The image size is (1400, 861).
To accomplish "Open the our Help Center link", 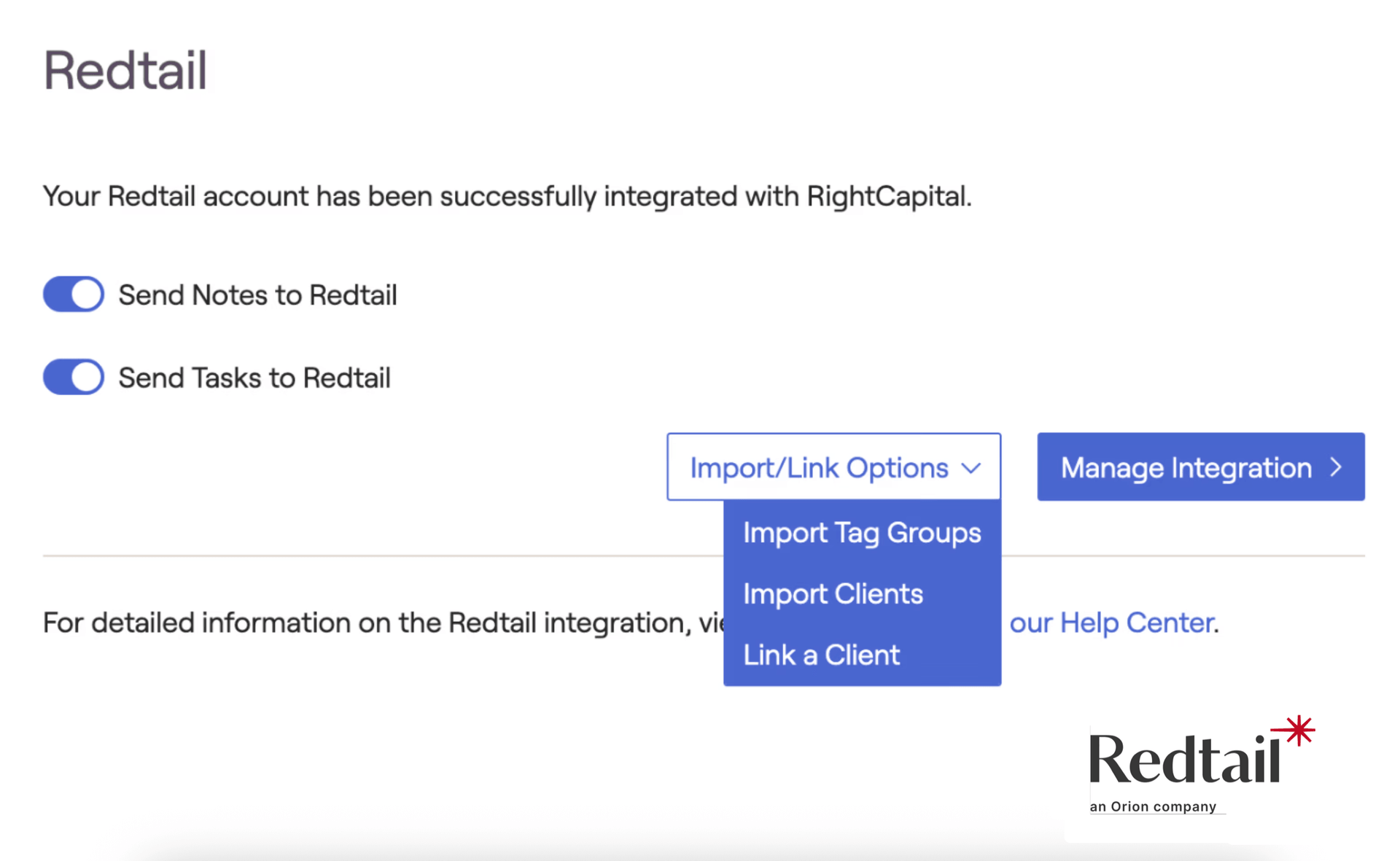I will 1111,623.
